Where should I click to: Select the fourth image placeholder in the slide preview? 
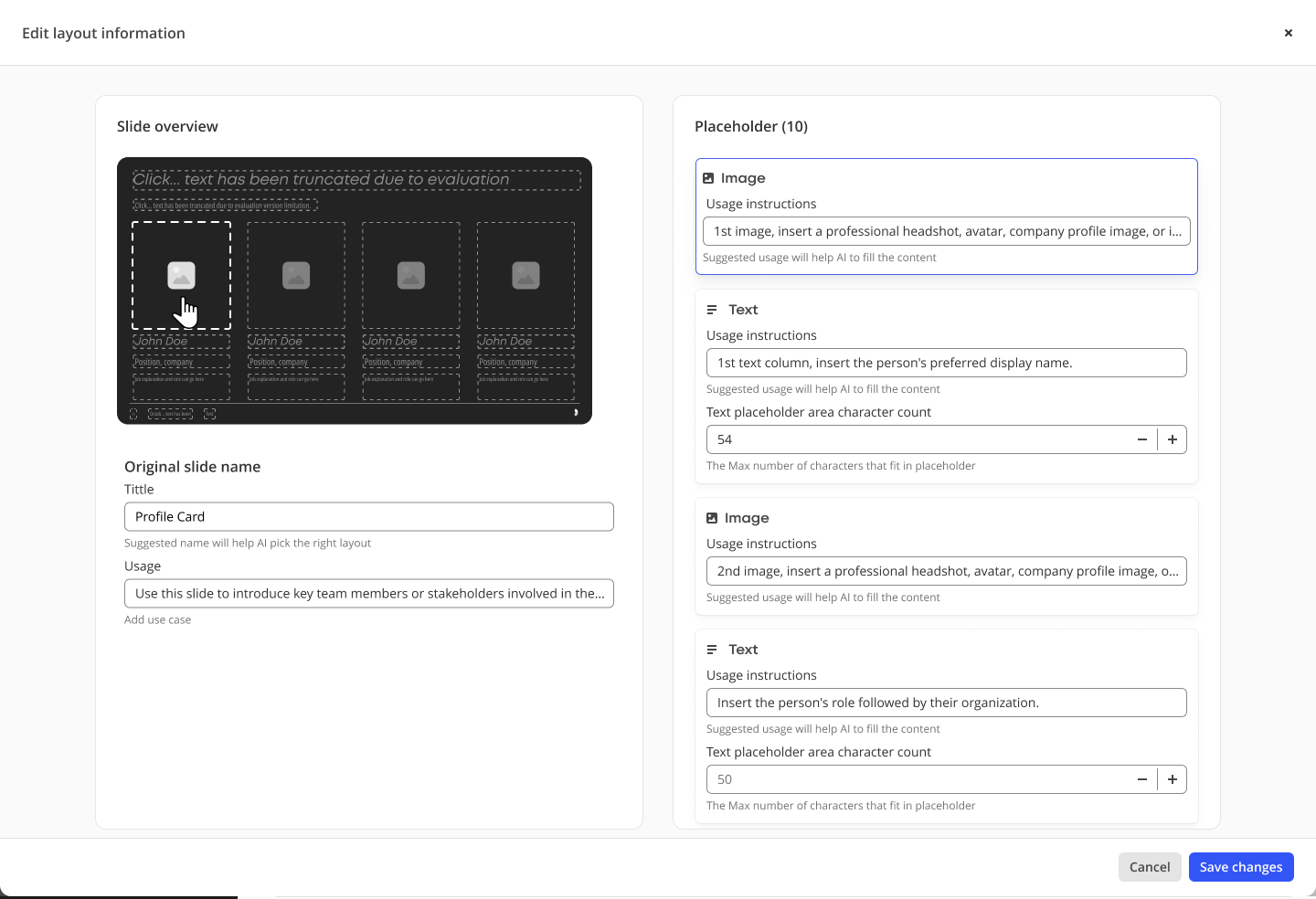[x=525, y=275]
